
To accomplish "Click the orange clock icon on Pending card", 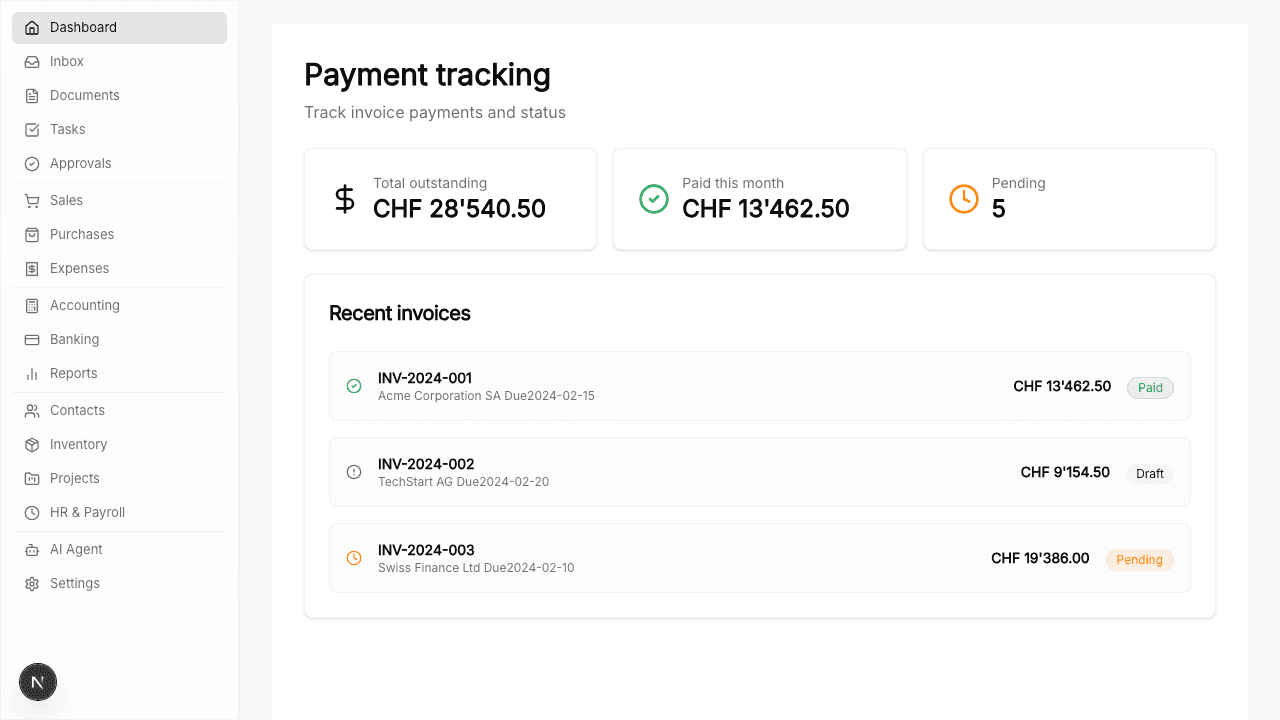I will click(963, 199).
